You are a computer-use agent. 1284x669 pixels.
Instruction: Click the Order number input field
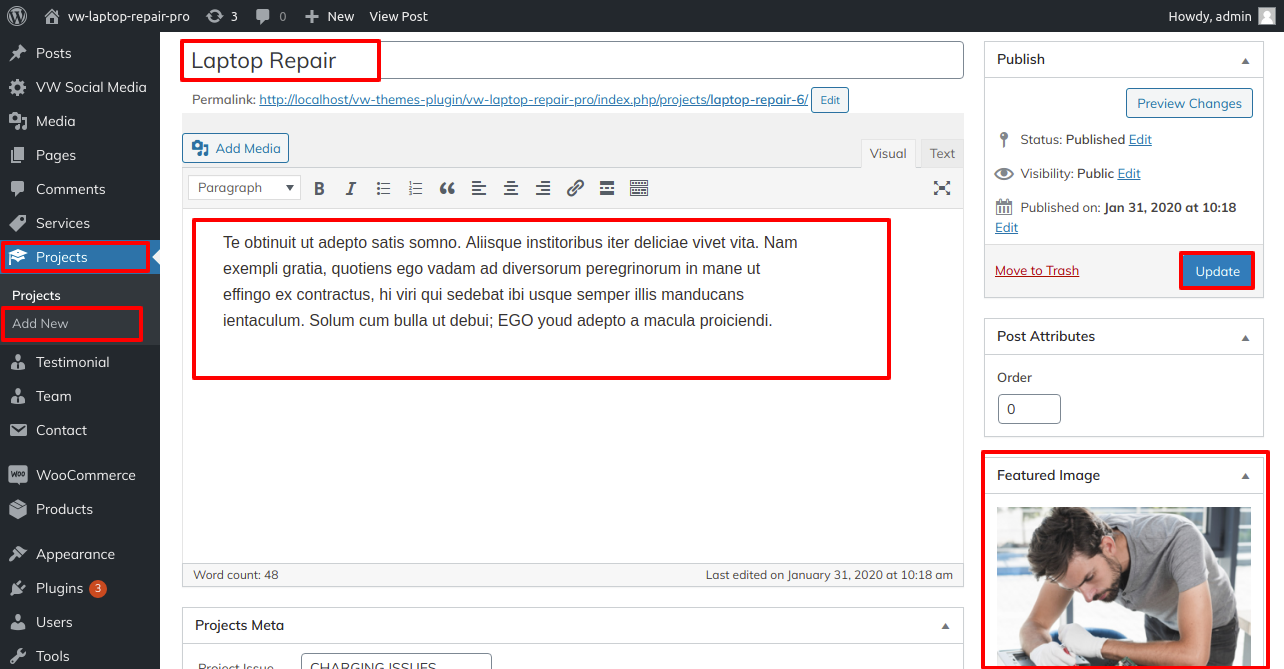pos(1029,409)
